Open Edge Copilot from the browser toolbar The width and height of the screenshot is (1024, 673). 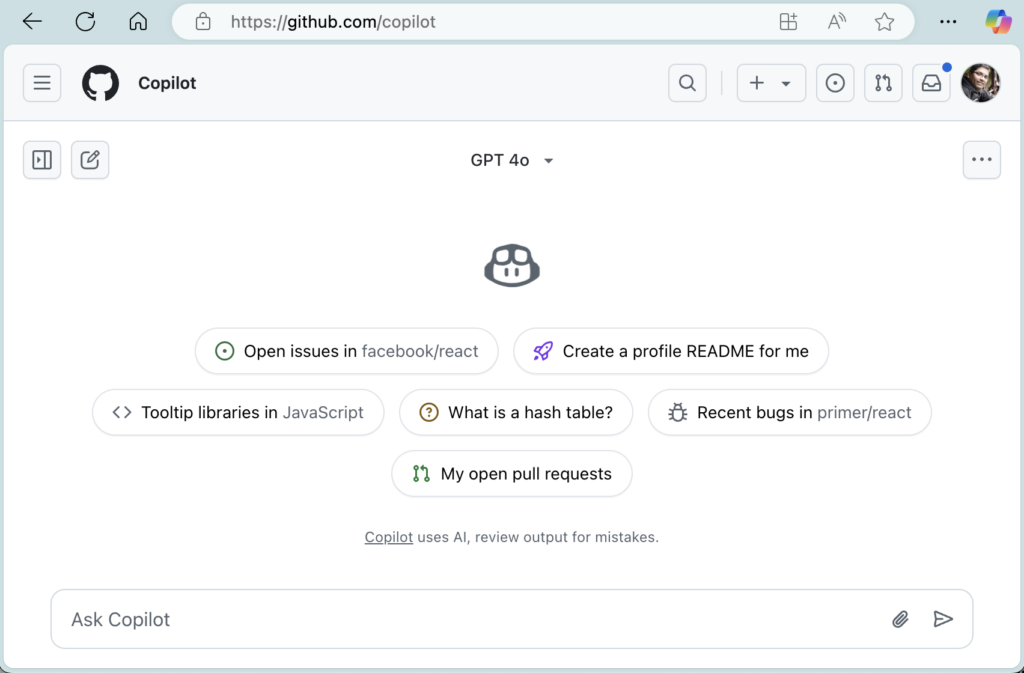pos(999,21)
